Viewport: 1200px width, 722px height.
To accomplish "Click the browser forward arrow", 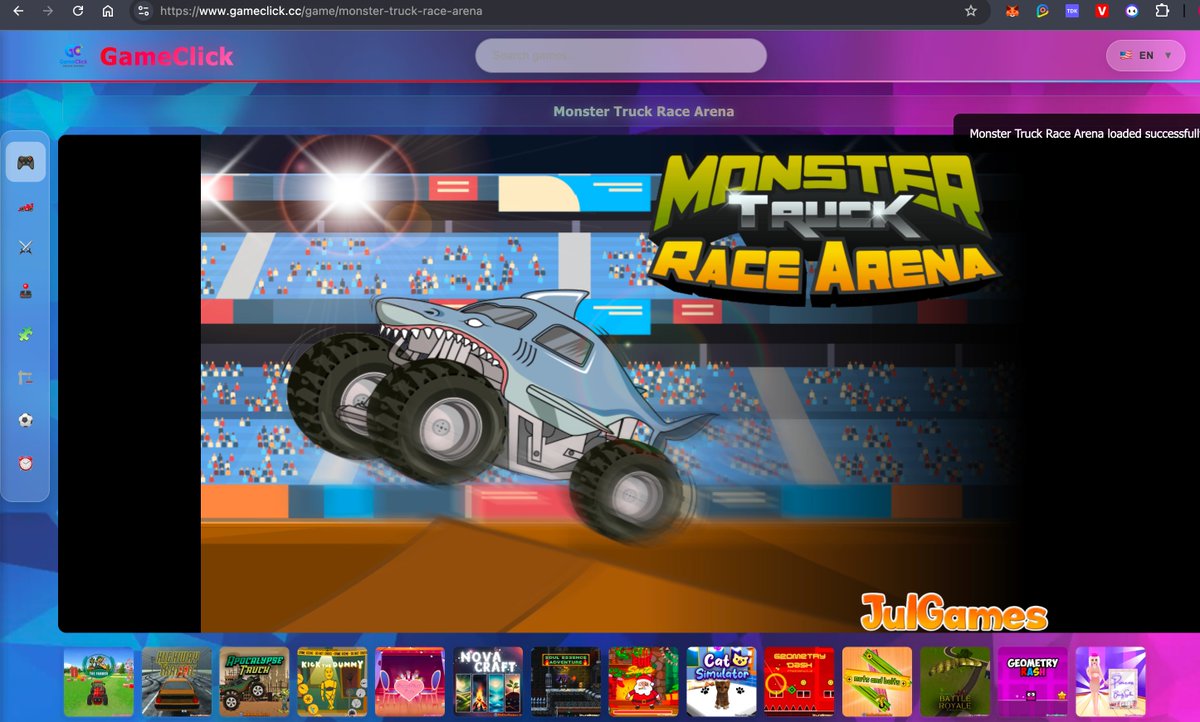I will click(x=47, y=11).
